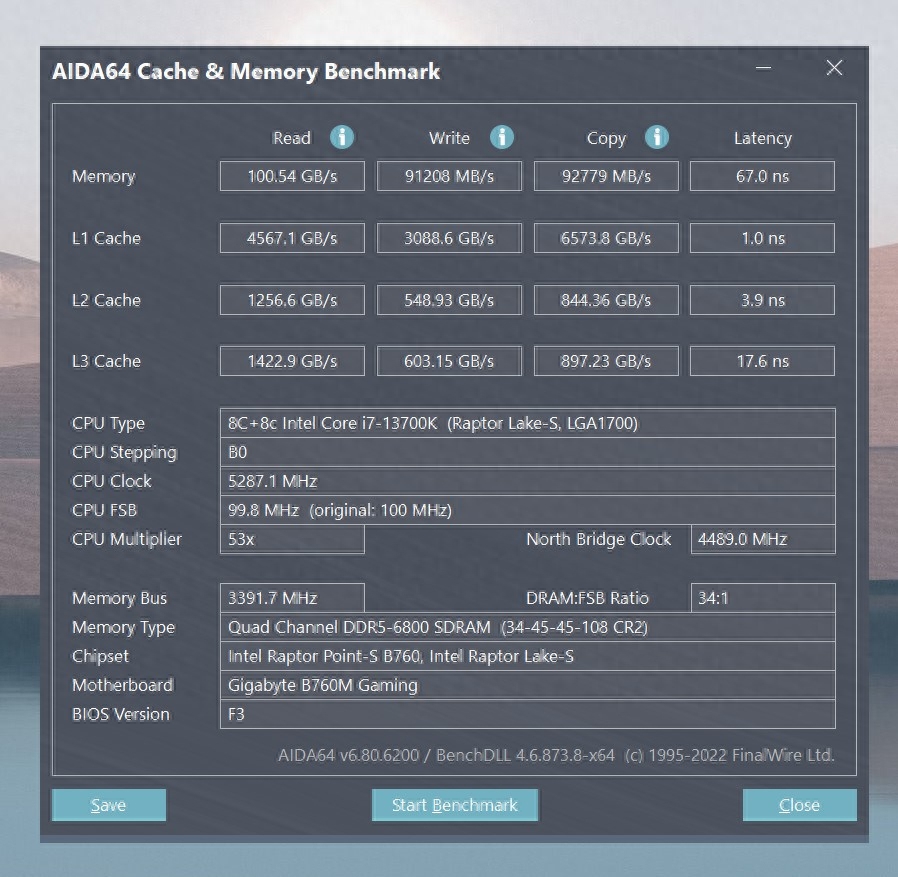Select L1 Cache Read value 4567.1 GB/s
Viewport: 898px width, 877px height.
tap(292, 238)
